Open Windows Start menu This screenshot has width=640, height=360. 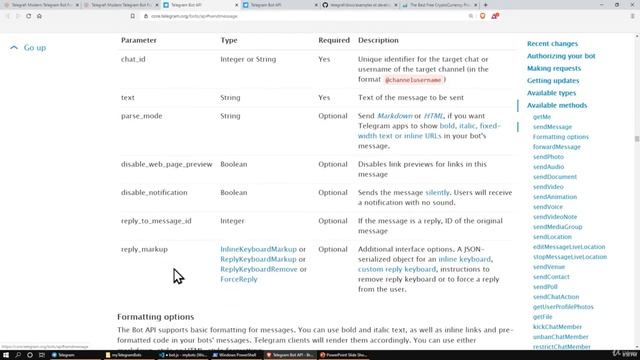point(6,355)
